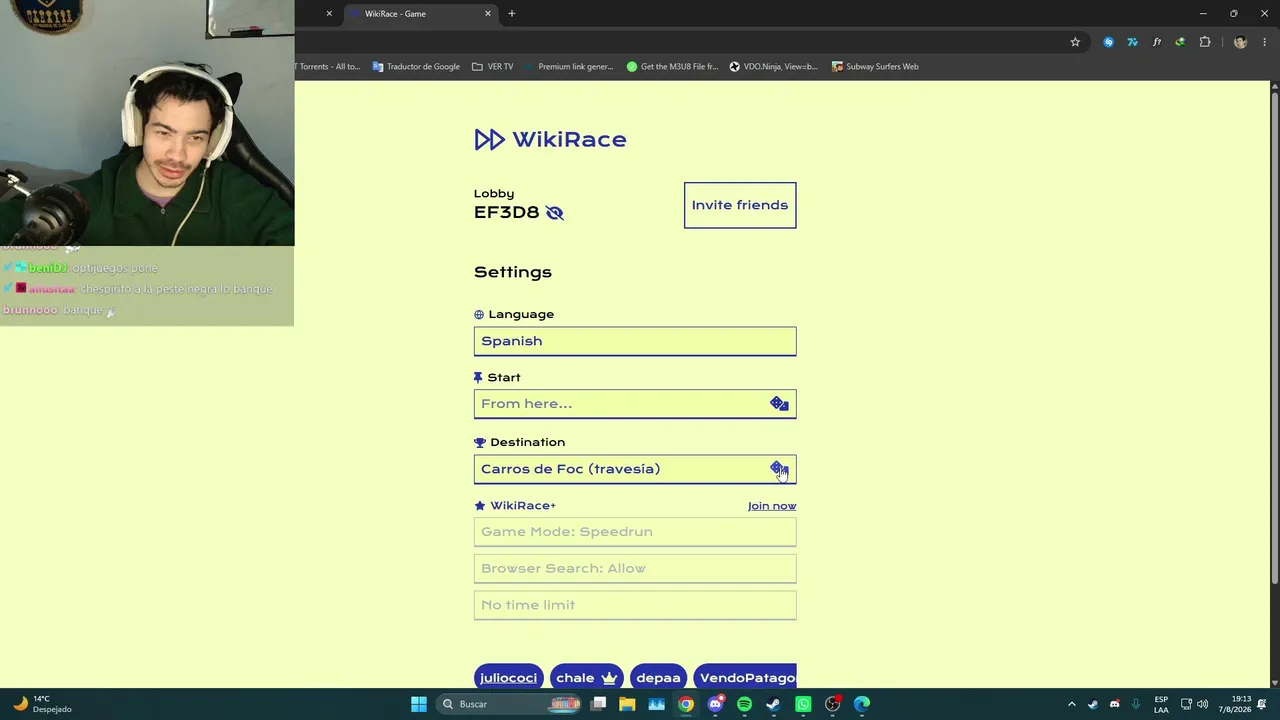Bookmark this page with the star icon
Screen dimensions: 1280x720
(x=1075, y=42)
